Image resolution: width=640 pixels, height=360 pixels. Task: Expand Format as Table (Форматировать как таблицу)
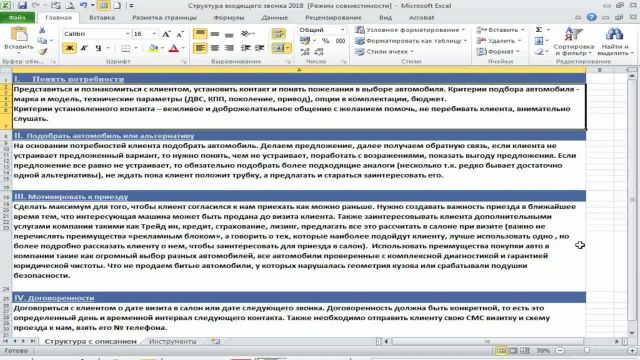(411, 41)
